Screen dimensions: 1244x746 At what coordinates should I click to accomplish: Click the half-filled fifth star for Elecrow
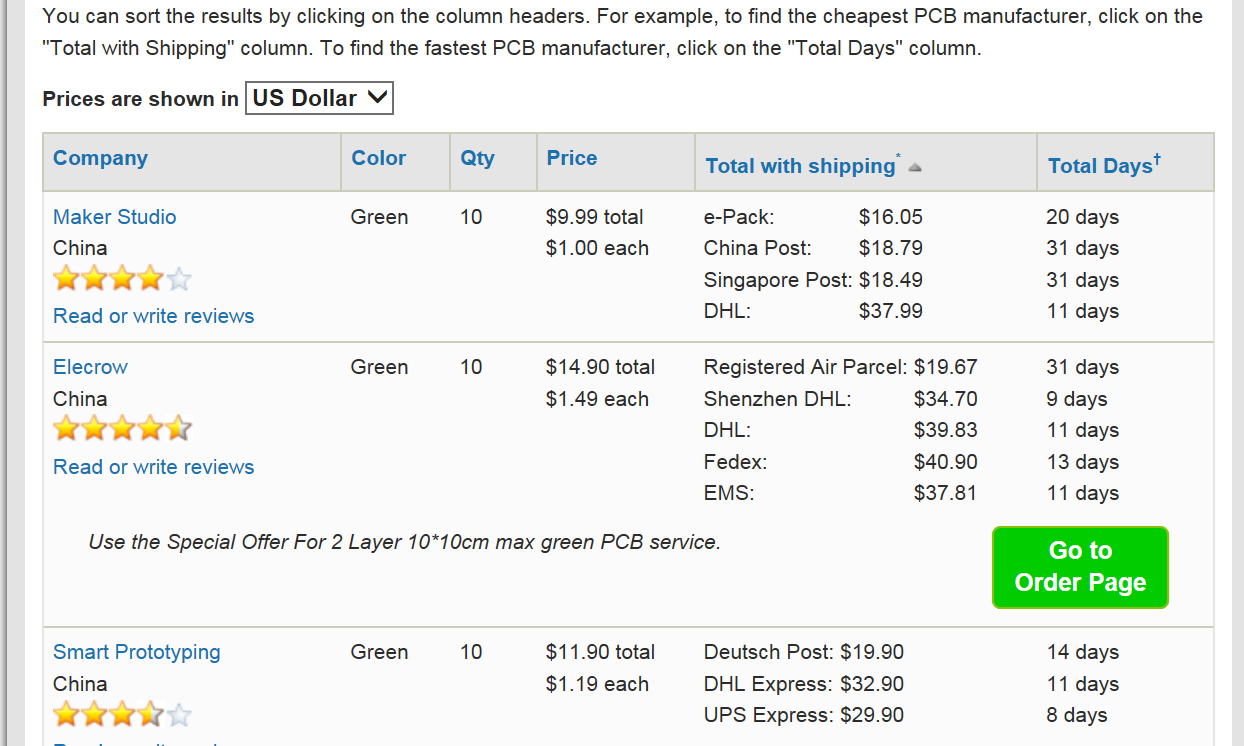[178, 430]
